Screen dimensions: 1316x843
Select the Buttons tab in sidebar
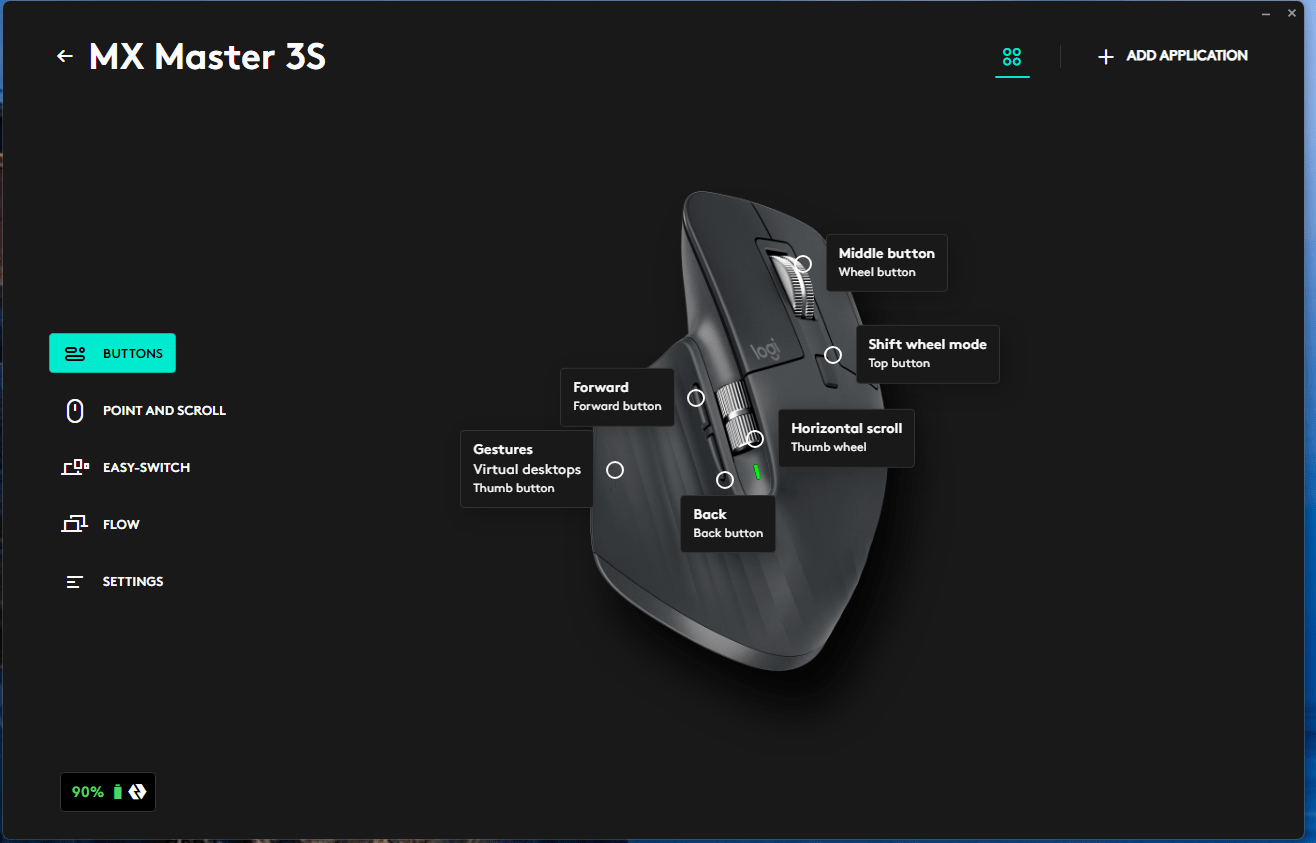112,353
